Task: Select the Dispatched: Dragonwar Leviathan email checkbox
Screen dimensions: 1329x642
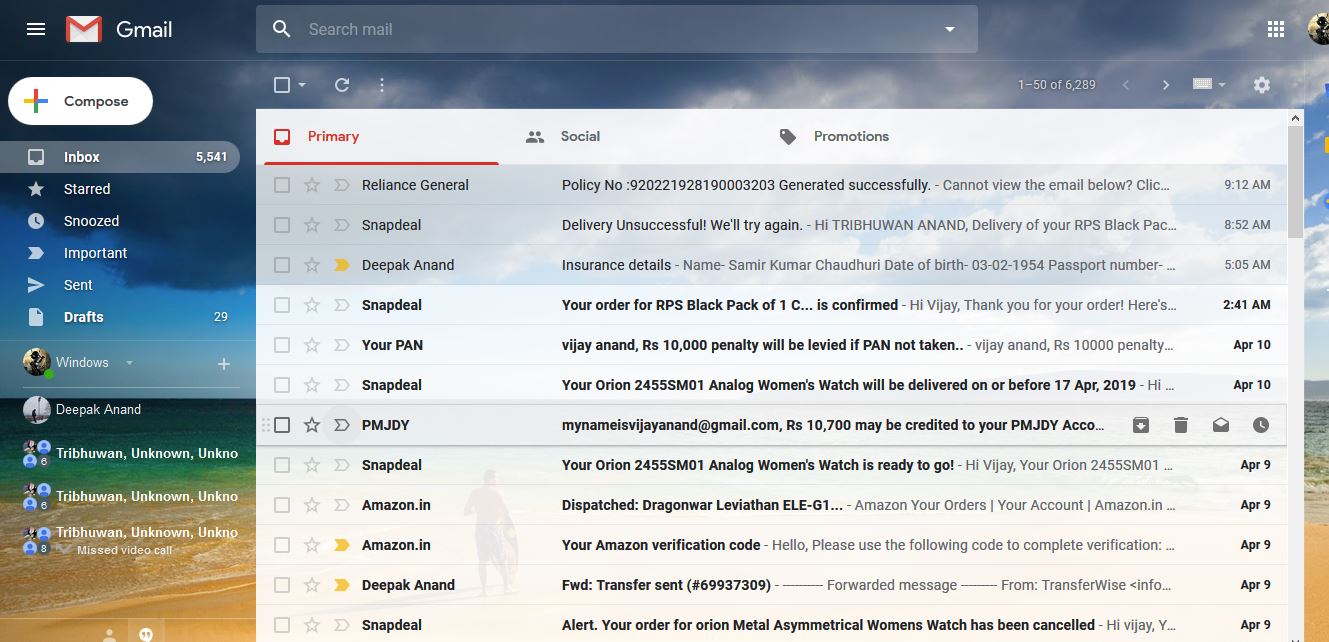Action: [x=282, y=505]
